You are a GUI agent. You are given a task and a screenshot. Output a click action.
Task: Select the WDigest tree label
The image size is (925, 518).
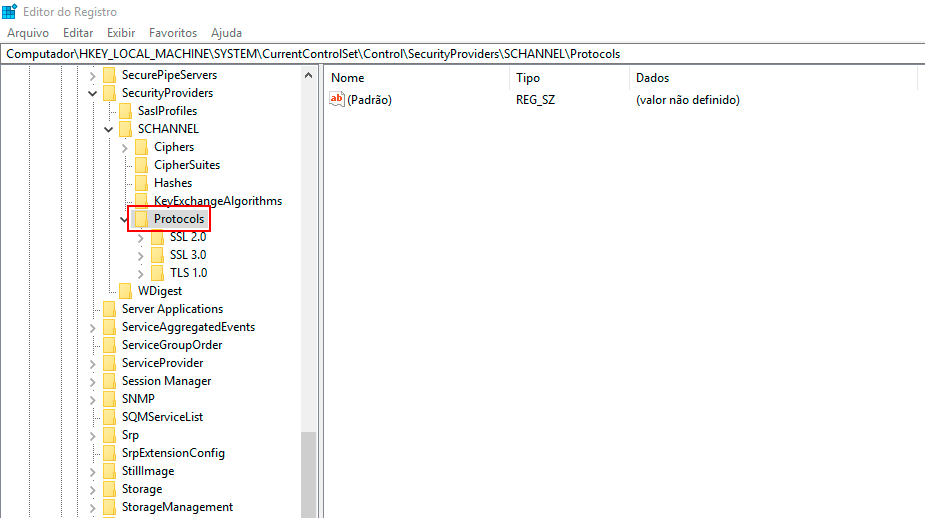(160, 291)
